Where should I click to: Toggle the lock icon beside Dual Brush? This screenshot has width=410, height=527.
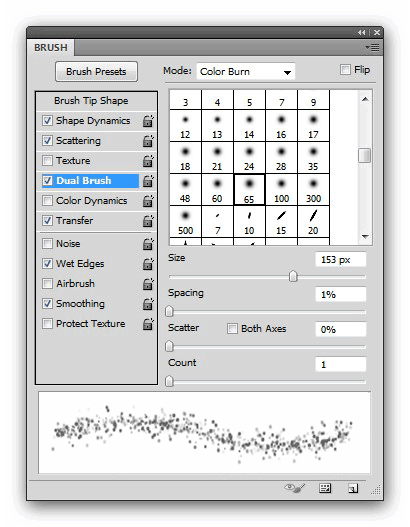148,181
